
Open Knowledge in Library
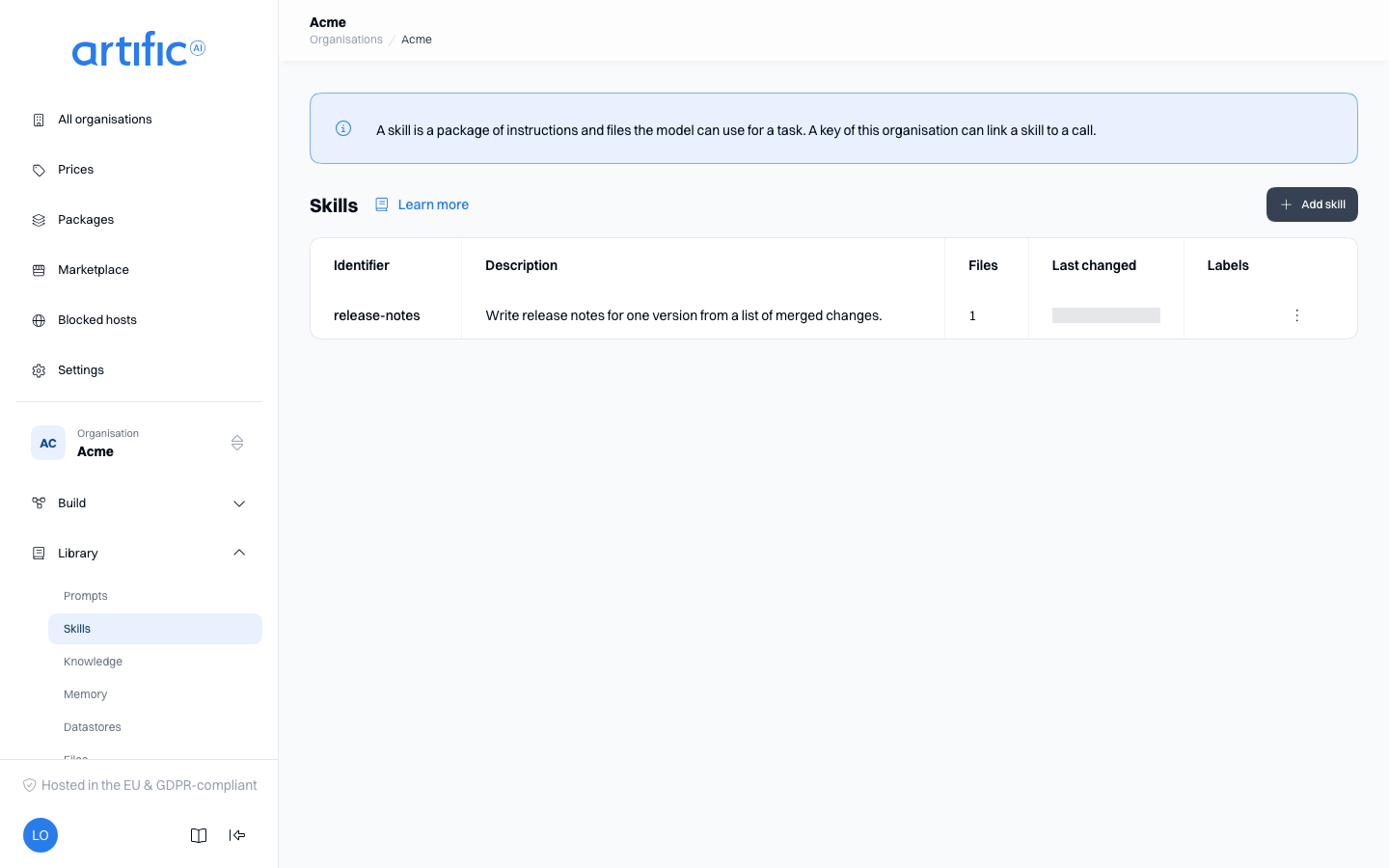tap(155, 662)
